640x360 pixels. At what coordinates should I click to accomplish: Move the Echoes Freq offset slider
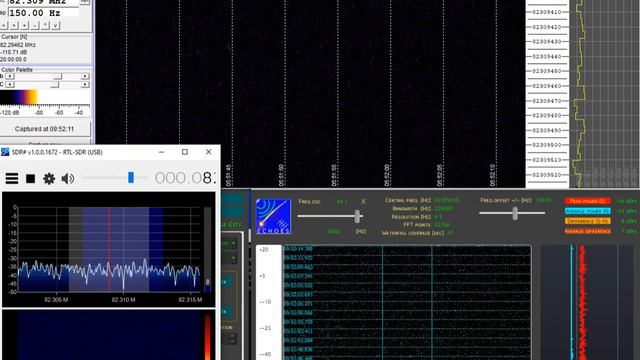[x=515, y=213]
